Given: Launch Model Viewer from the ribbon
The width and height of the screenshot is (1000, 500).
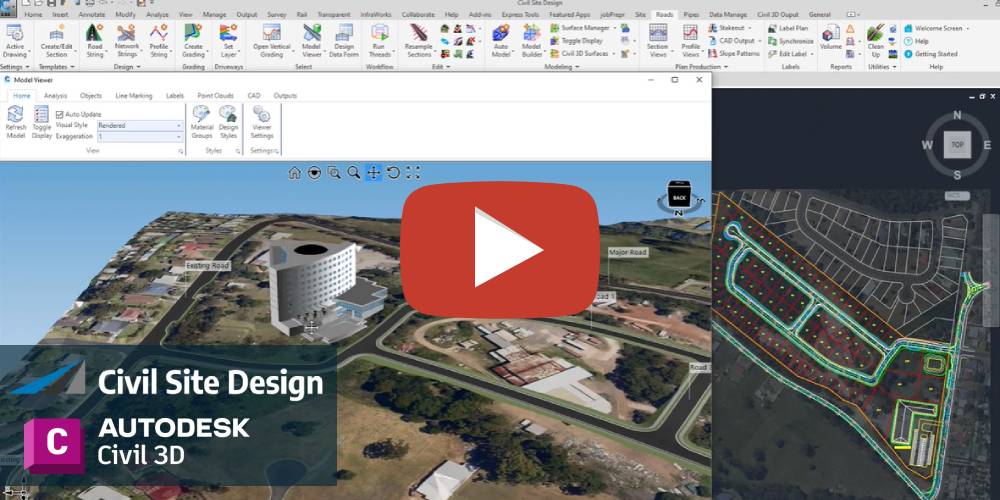Looking at the screenshot, I should click(311, 41).
